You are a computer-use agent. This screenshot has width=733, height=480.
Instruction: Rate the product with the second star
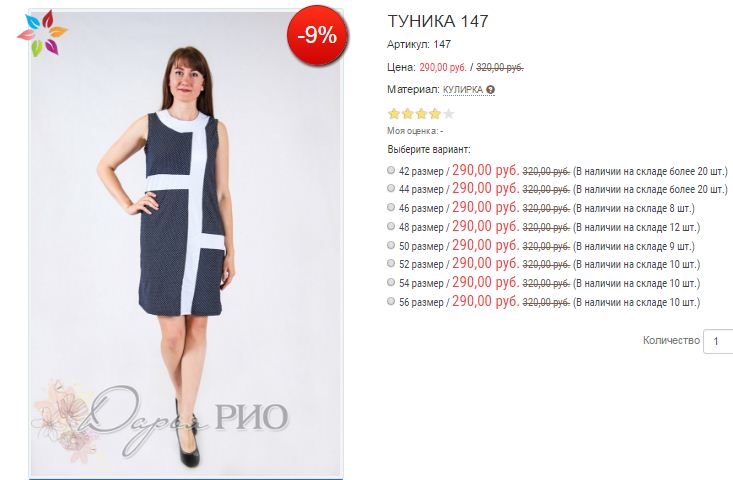[x=408, y=114]
